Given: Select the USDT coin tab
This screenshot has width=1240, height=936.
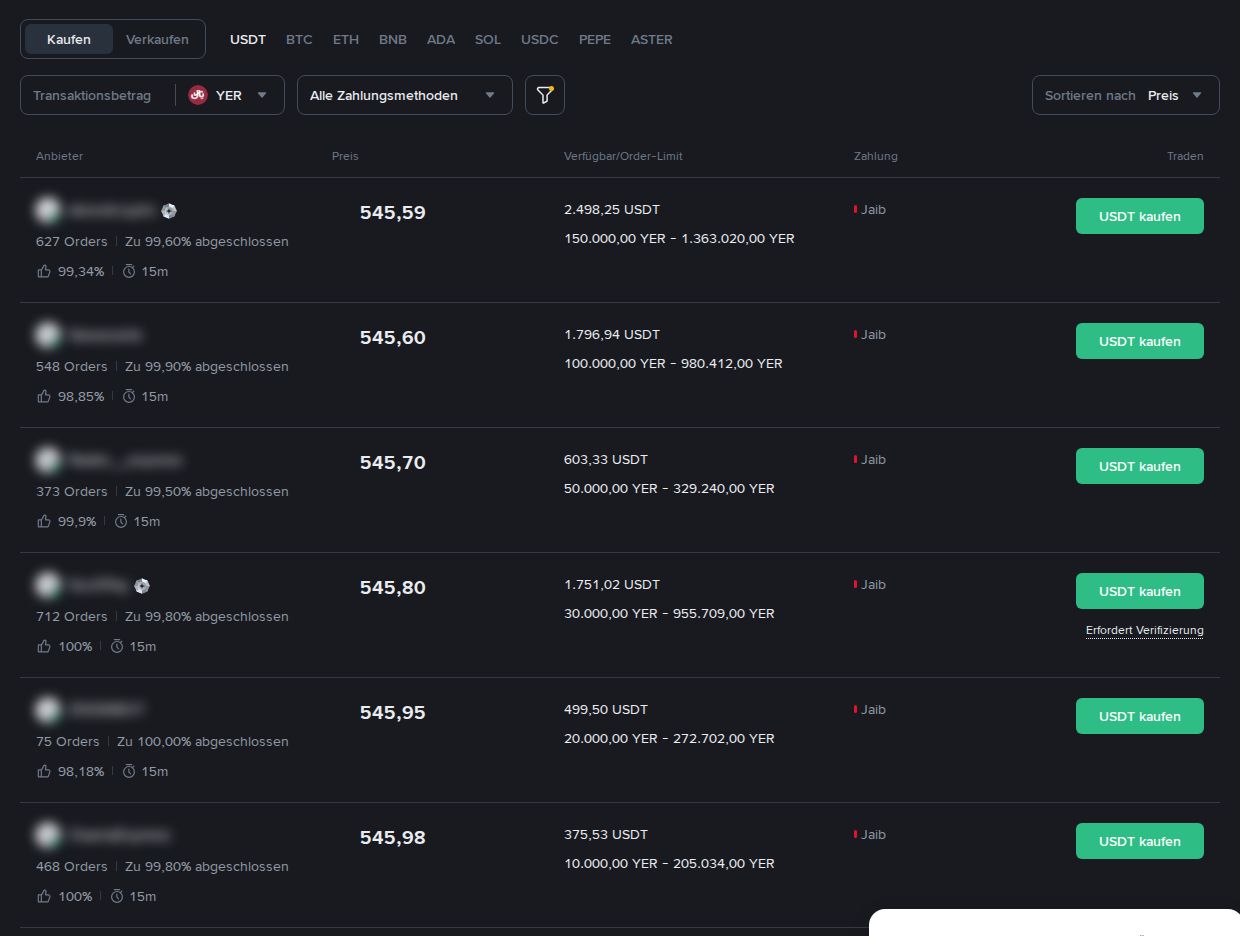Looking at the screenshot, I should click(x=248, y=39).
